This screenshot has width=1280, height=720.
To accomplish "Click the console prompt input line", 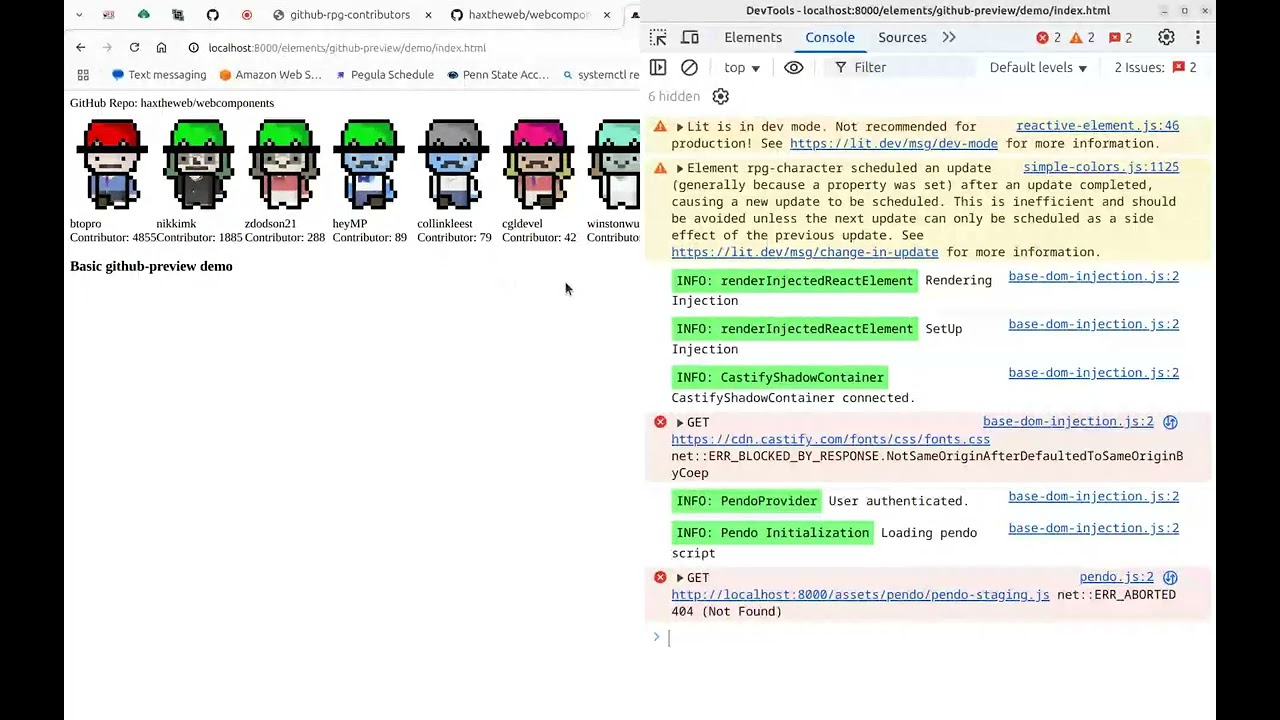I will coord(930,637).
